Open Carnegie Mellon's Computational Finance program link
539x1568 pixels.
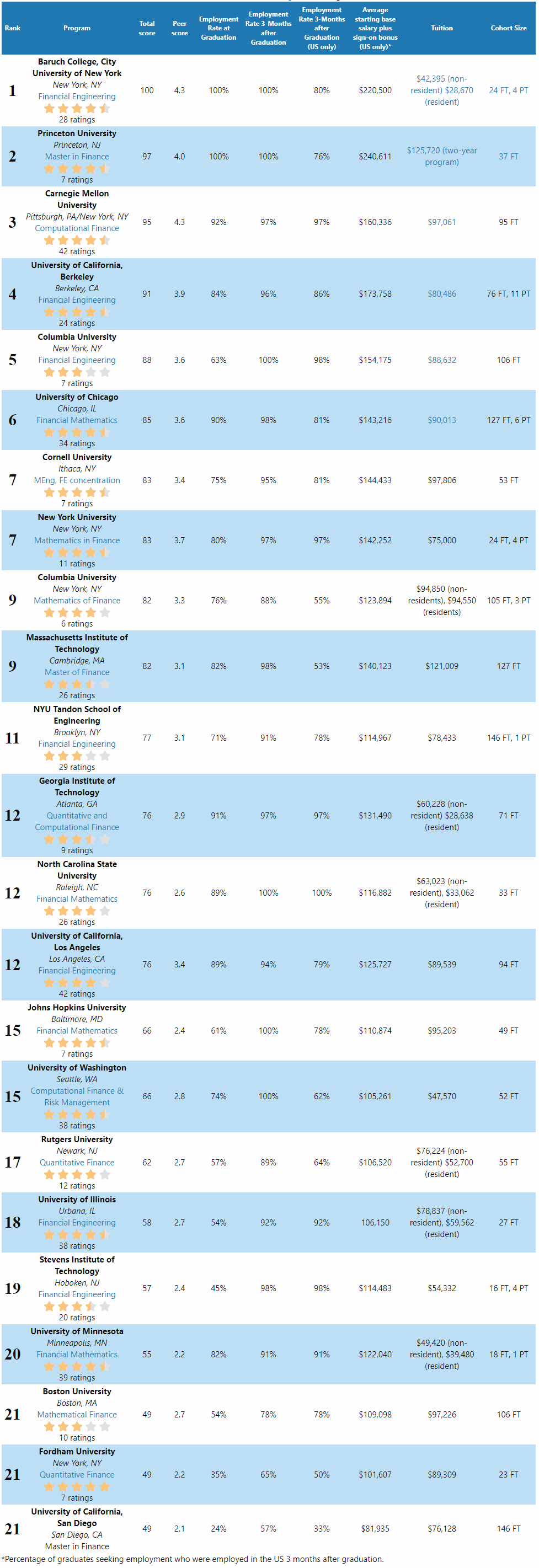[x=77, y=228]
